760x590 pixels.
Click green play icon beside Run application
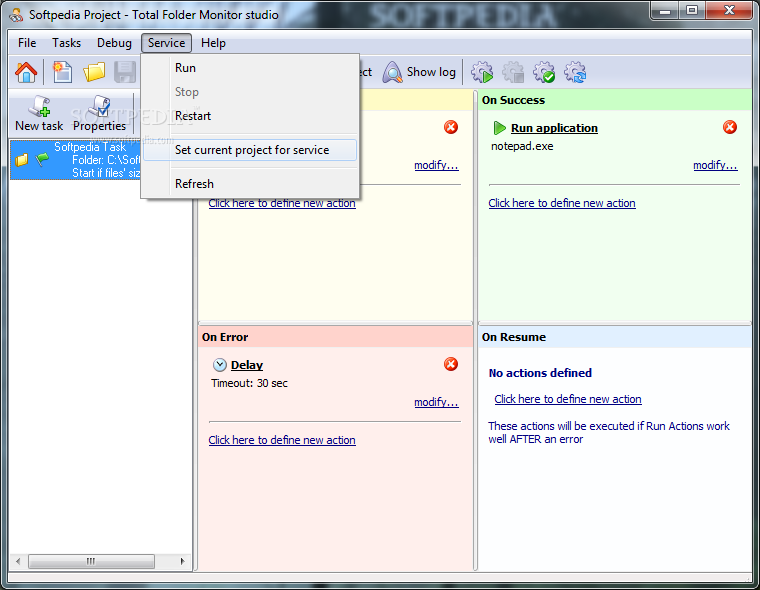click(x=499, y=128)
